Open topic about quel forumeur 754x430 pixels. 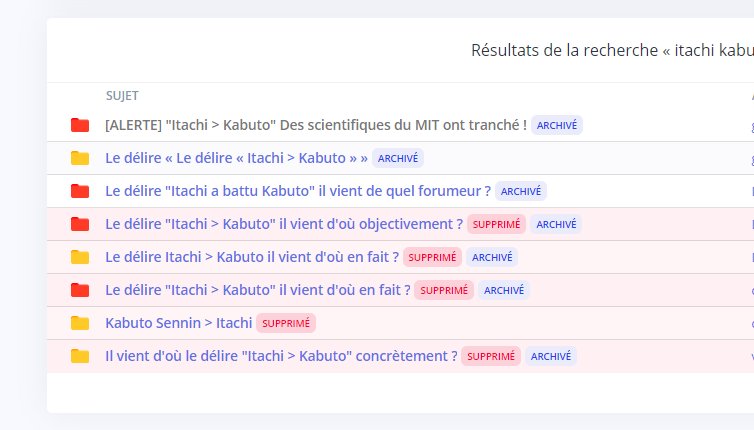tap(298, 191)
